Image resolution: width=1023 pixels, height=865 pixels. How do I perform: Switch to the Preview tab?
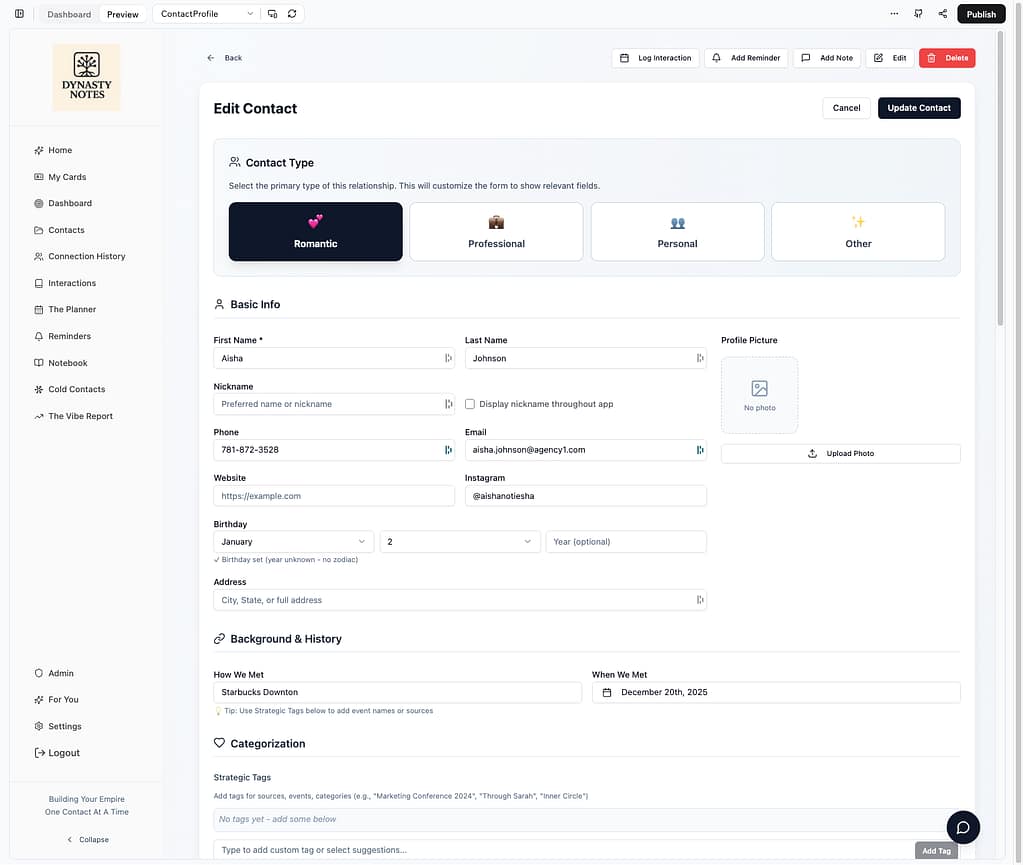[123, 14]
